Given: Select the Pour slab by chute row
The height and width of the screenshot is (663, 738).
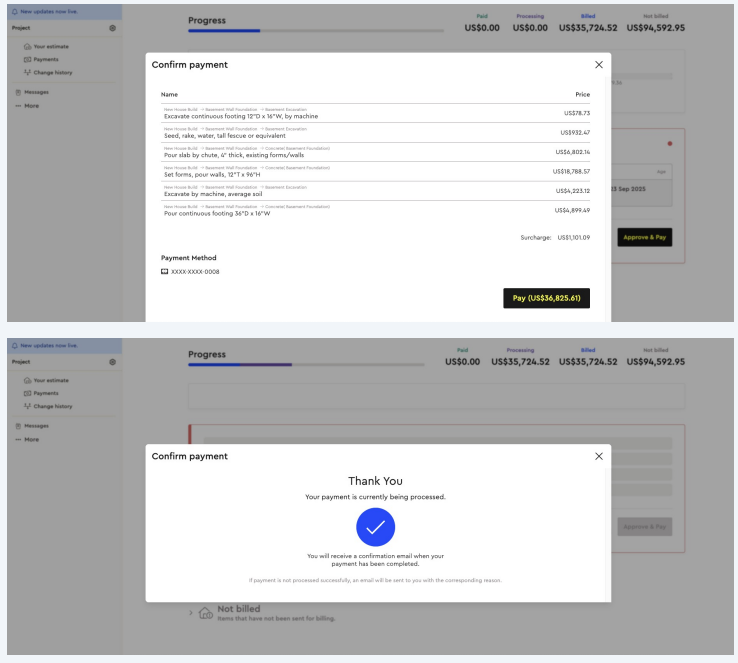Looking at the screenshot, I should 376,152.
